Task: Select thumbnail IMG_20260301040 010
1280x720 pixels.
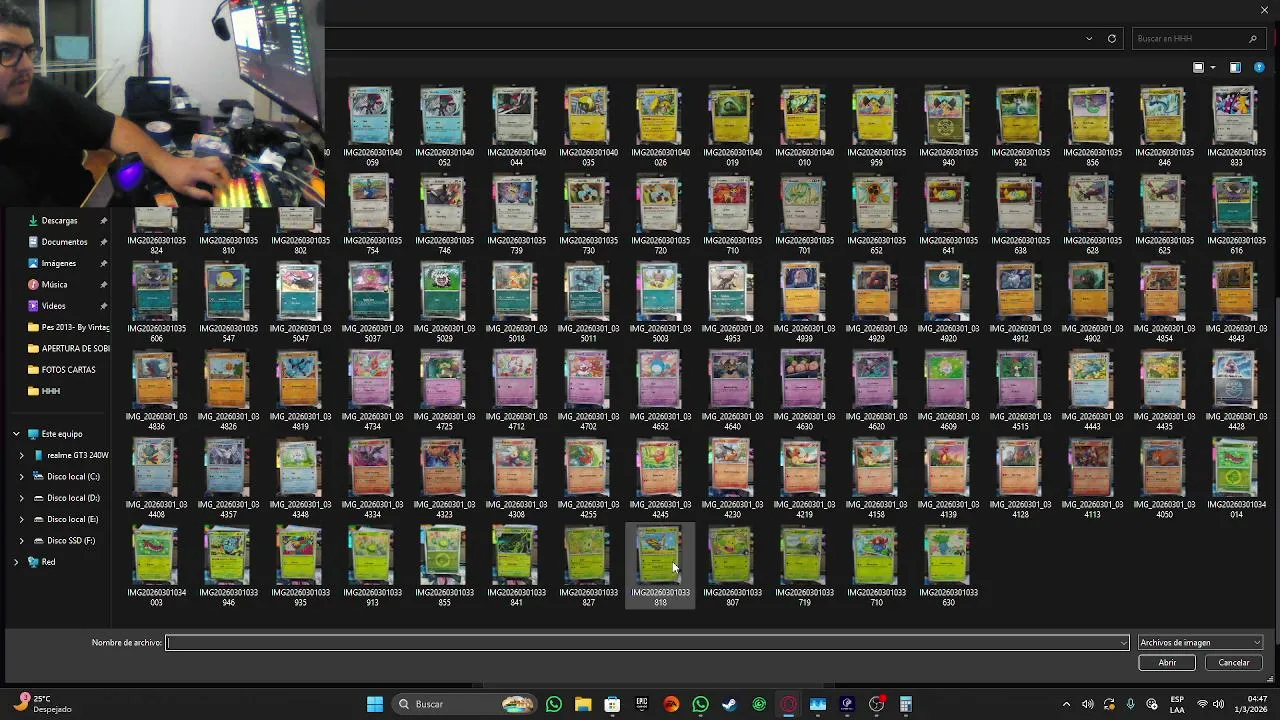Action: click(804, 127)
